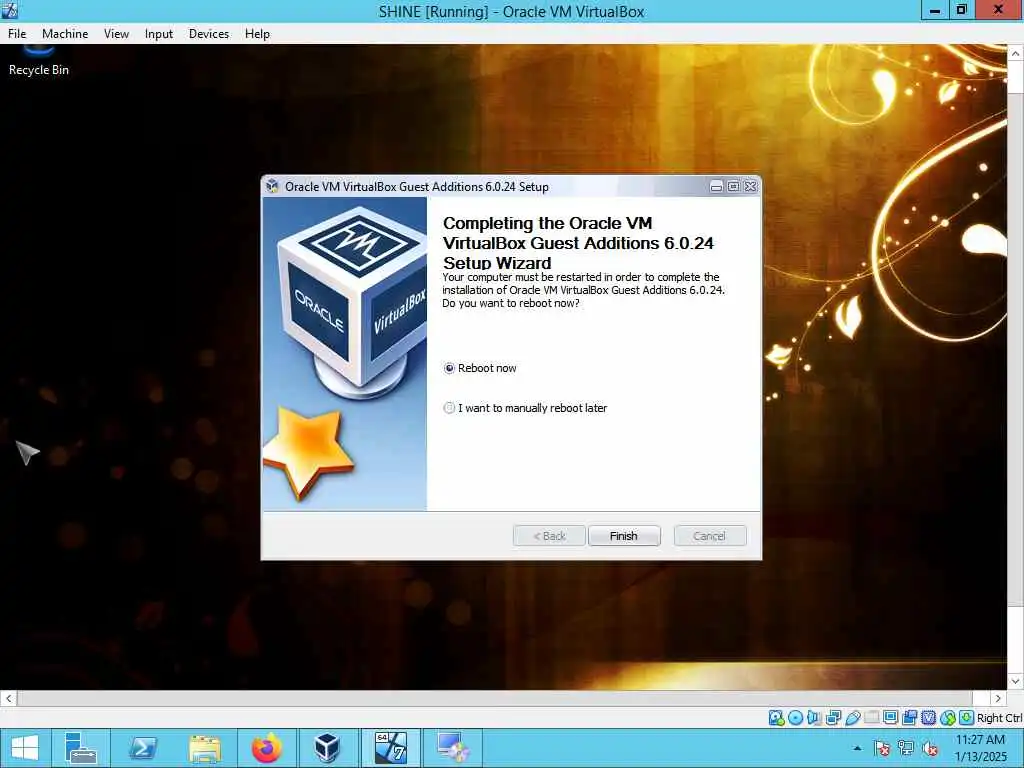Click the display settings status icon

(x=890, y=718)
